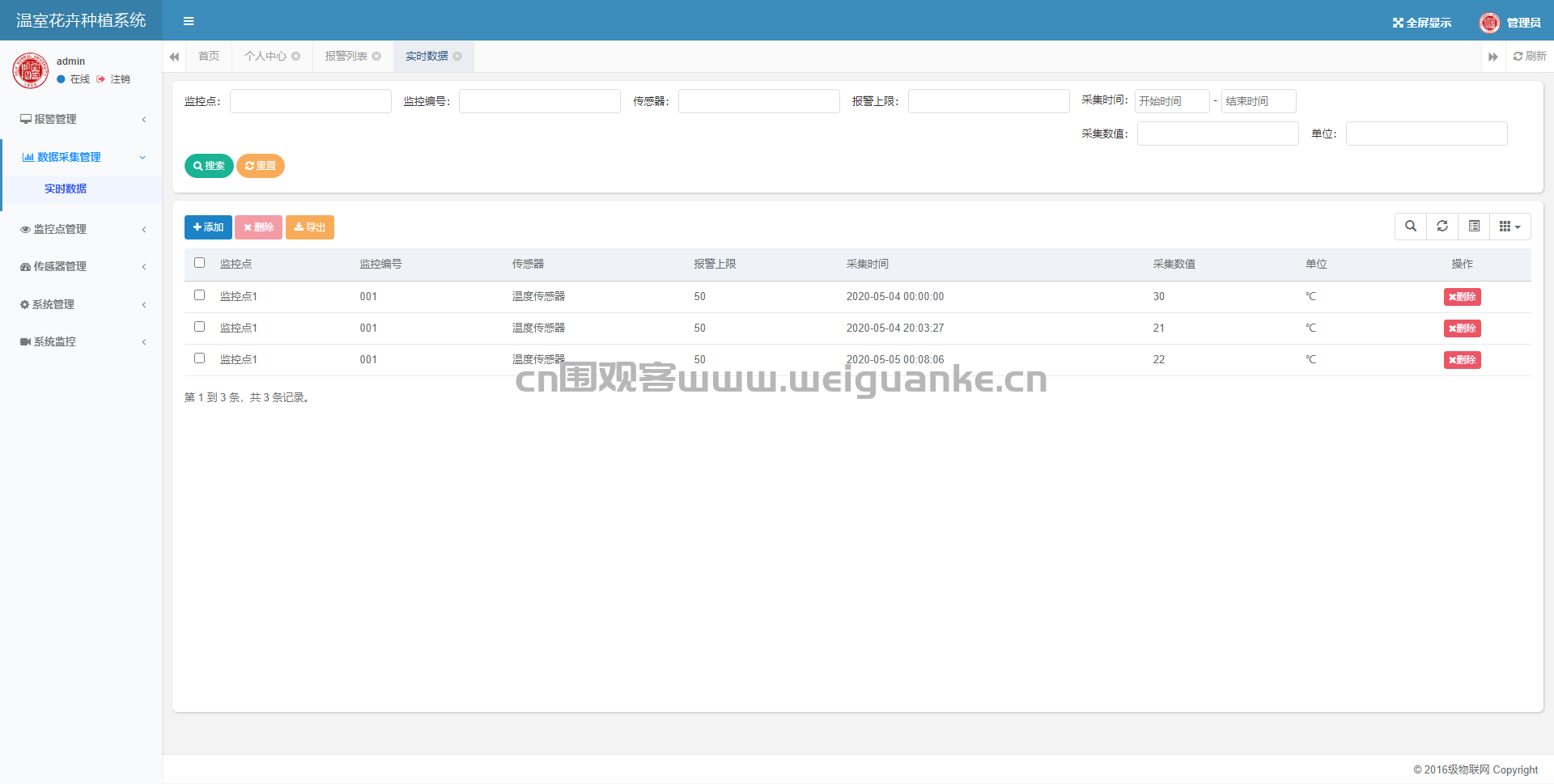Click the fullscreen display icon

1398,23
